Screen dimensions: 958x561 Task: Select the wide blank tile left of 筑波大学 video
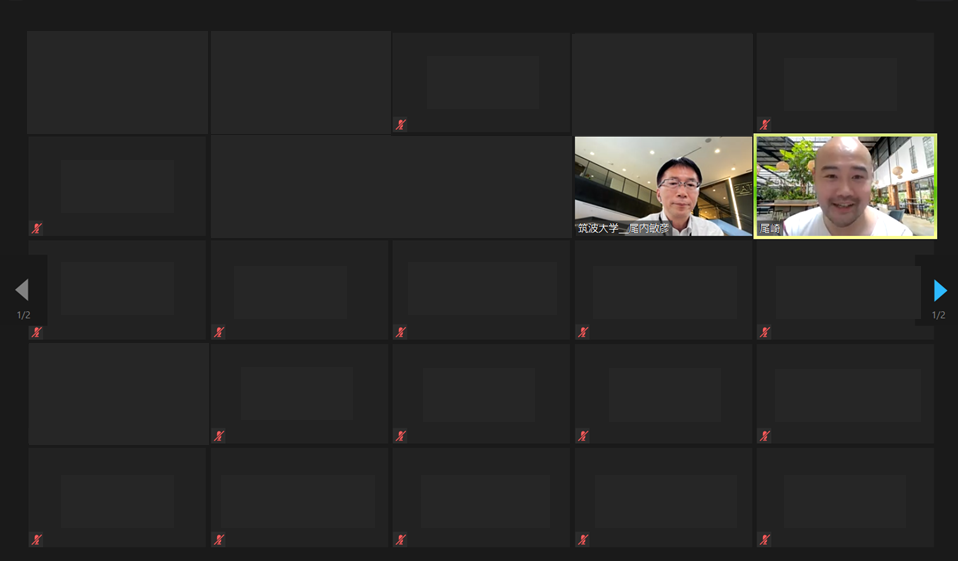point(391,186)
